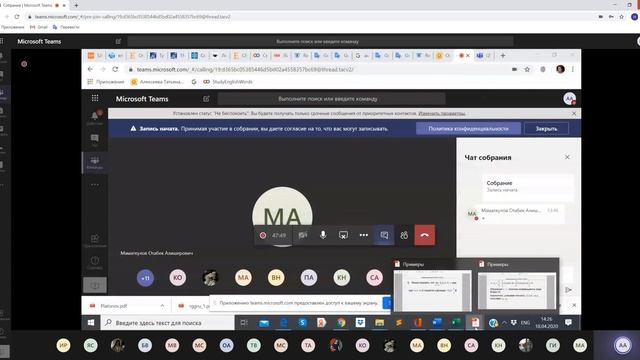Screen dimensions: 640x360
Task: Reload the outer browser page
Action: [x=17, y=17]
